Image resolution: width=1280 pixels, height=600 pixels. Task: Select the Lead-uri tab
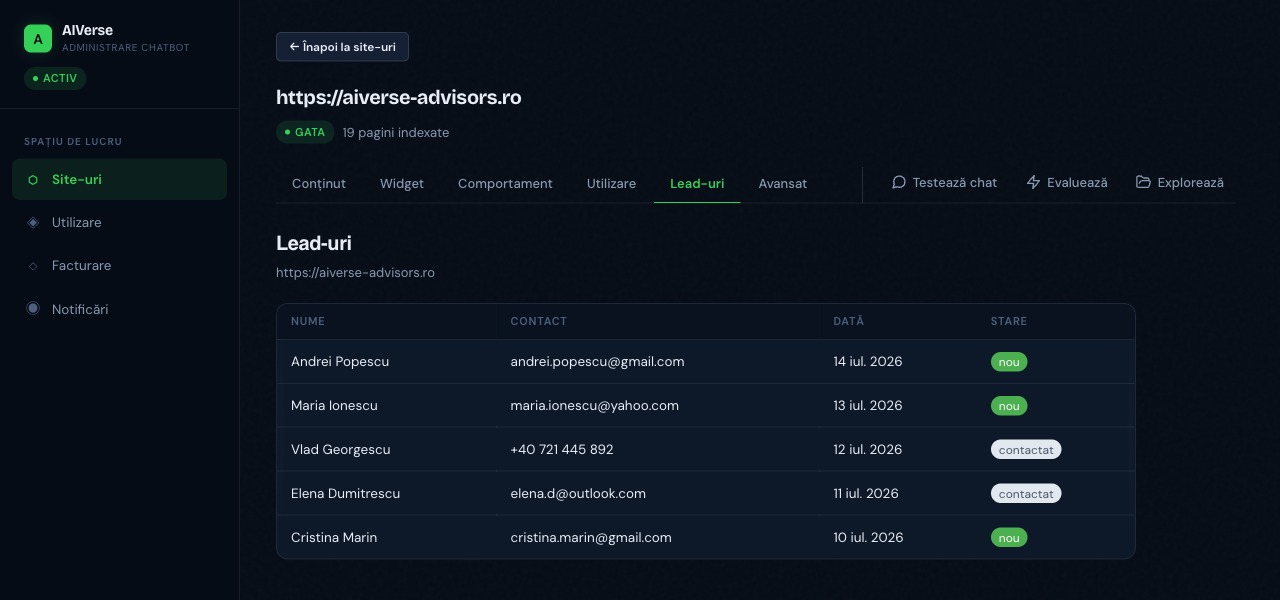[697, 183]
